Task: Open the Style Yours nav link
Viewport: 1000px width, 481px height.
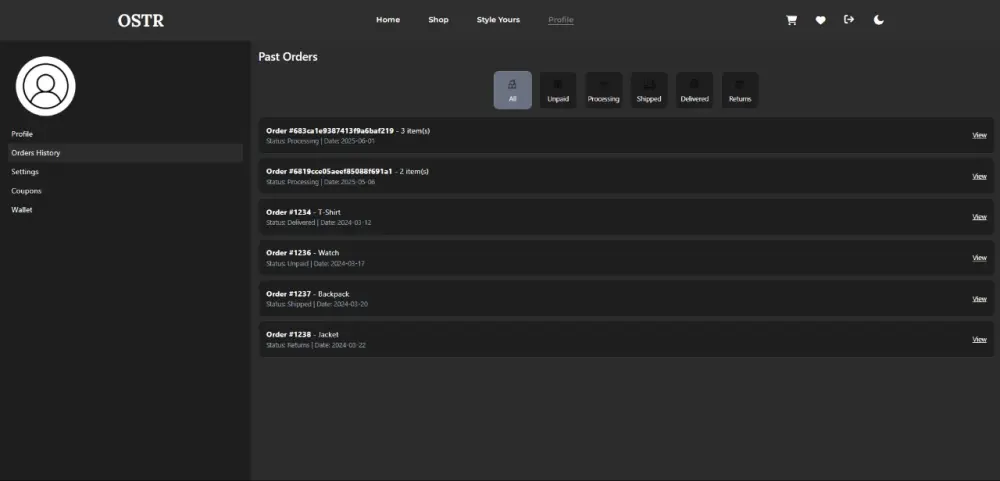Action: pyautogui.click(x=498, y=20)
